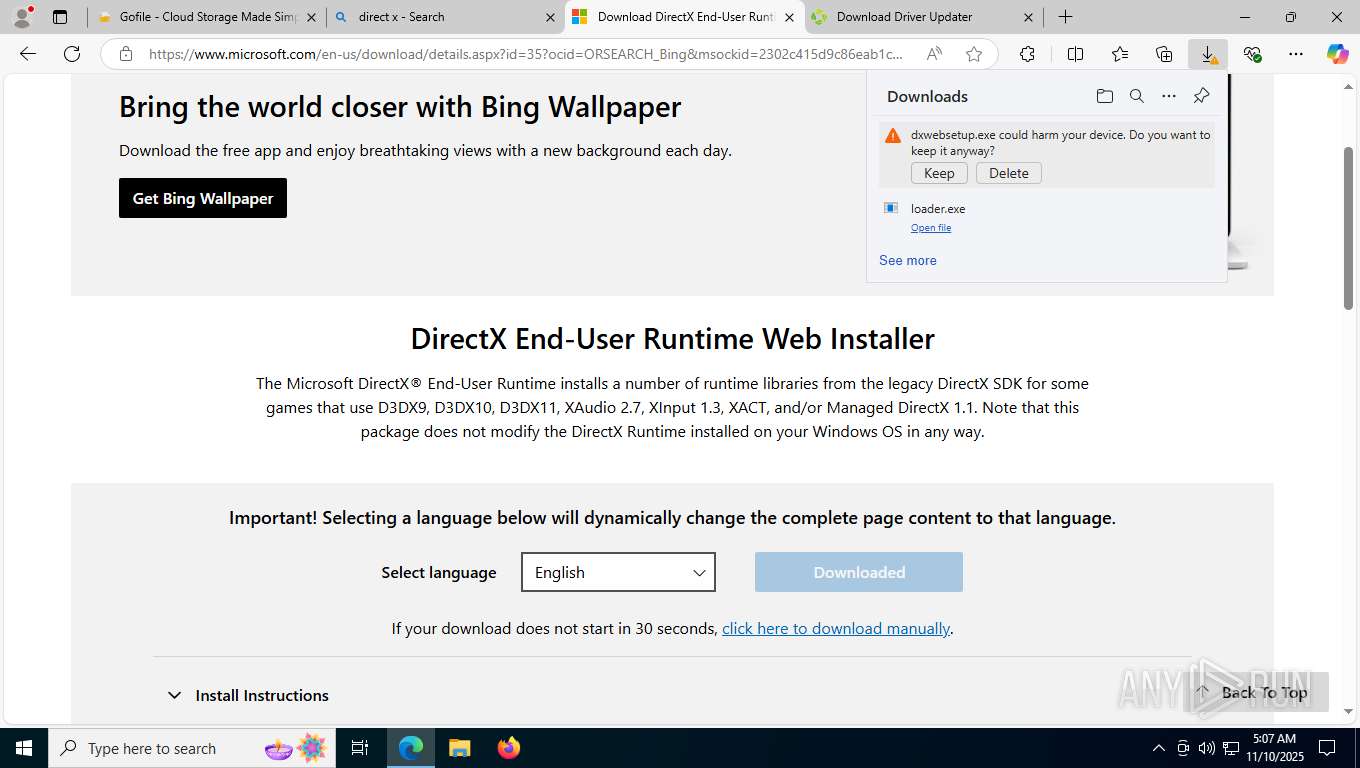
Task: Click the scrollbar down arrow
Action: pos(1348,712)
